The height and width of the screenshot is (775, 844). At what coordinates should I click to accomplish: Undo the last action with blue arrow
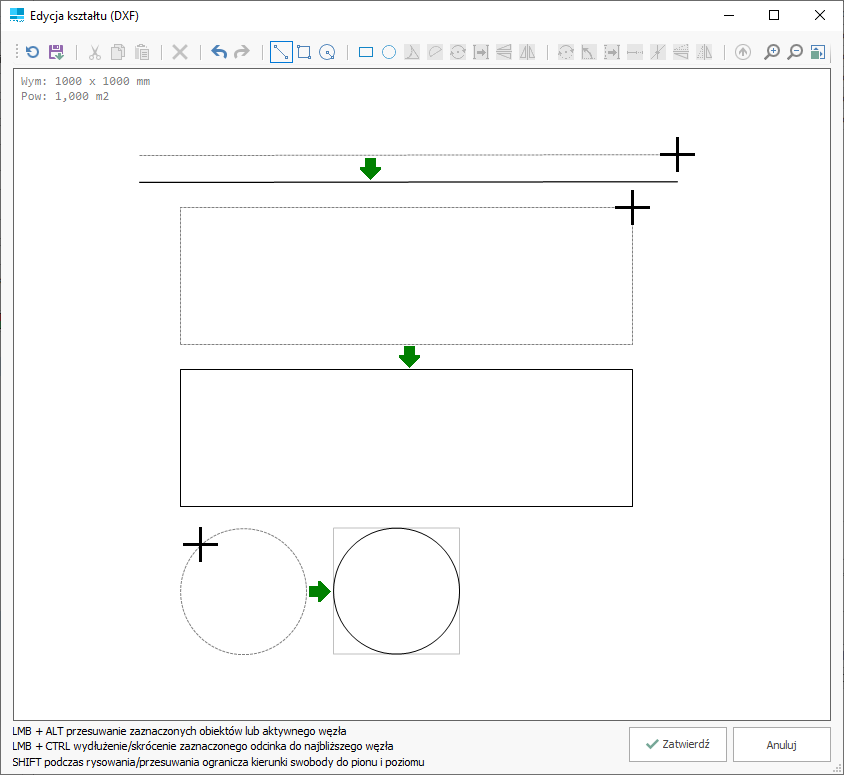(219, 52)
